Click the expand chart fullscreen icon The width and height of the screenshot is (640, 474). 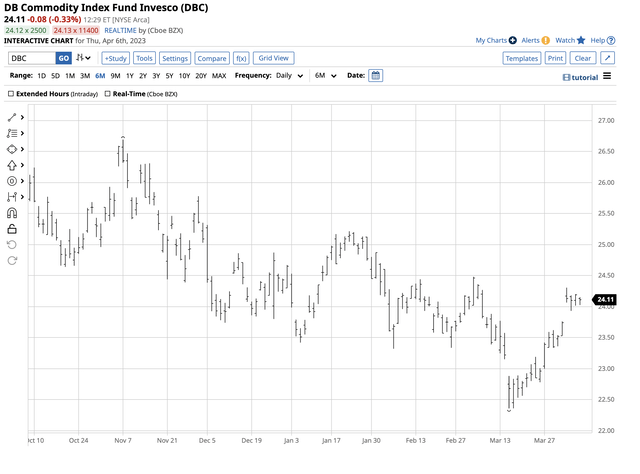pos(607,58)
